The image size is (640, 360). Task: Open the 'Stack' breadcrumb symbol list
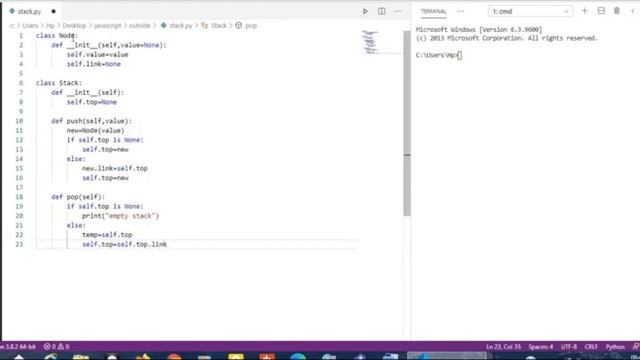(x=219, y=25)
